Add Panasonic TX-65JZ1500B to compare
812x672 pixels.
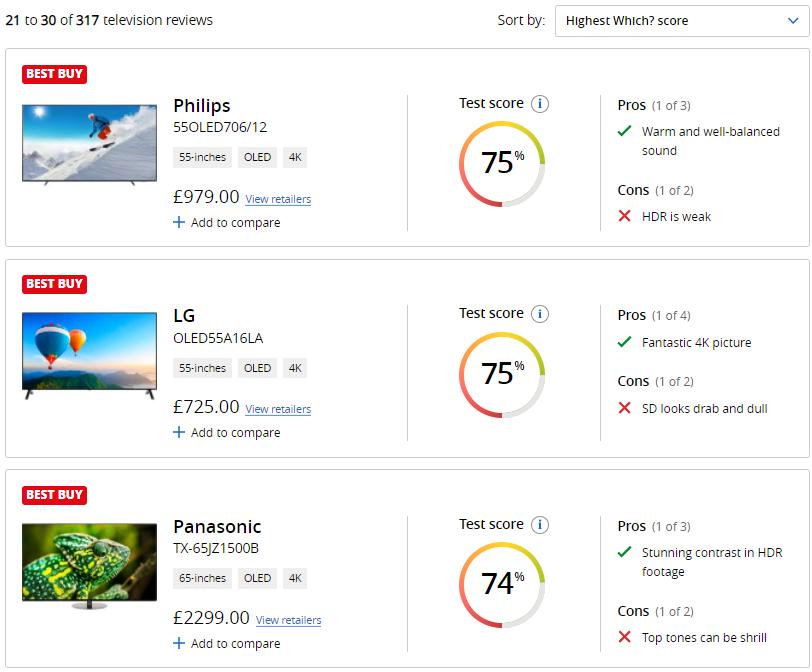tap(227, 644)
